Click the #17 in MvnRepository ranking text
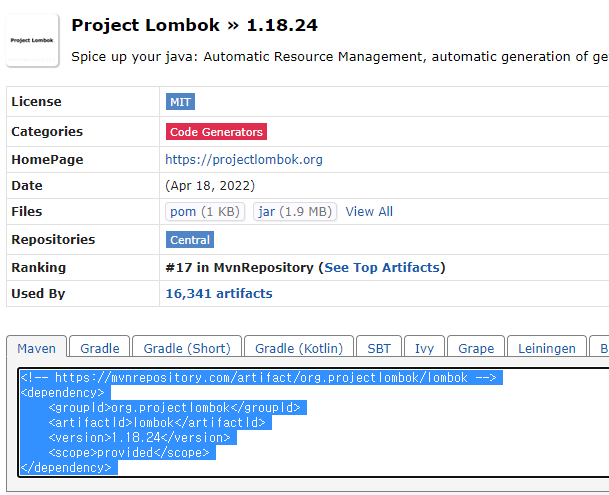The height and width of the screenshot is (495, 609). (x=239, y=268)
